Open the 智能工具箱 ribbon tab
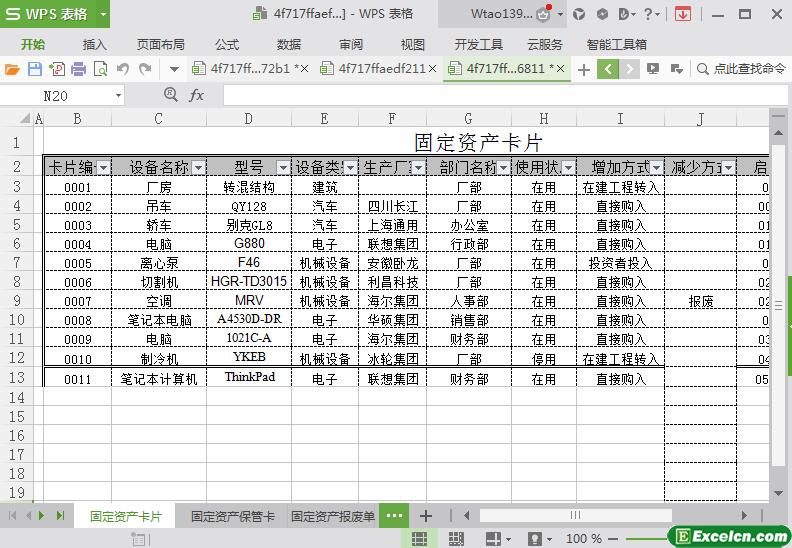792x548 pixels. coord(617,44)
